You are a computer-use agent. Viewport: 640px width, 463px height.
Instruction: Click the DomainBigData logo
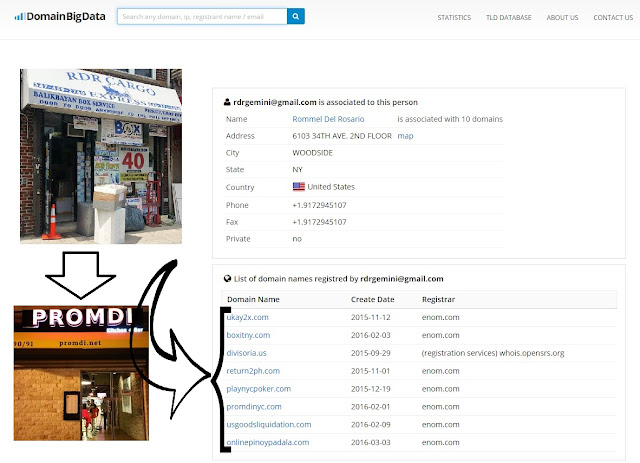pyautogui.click(x=60, y=17)
